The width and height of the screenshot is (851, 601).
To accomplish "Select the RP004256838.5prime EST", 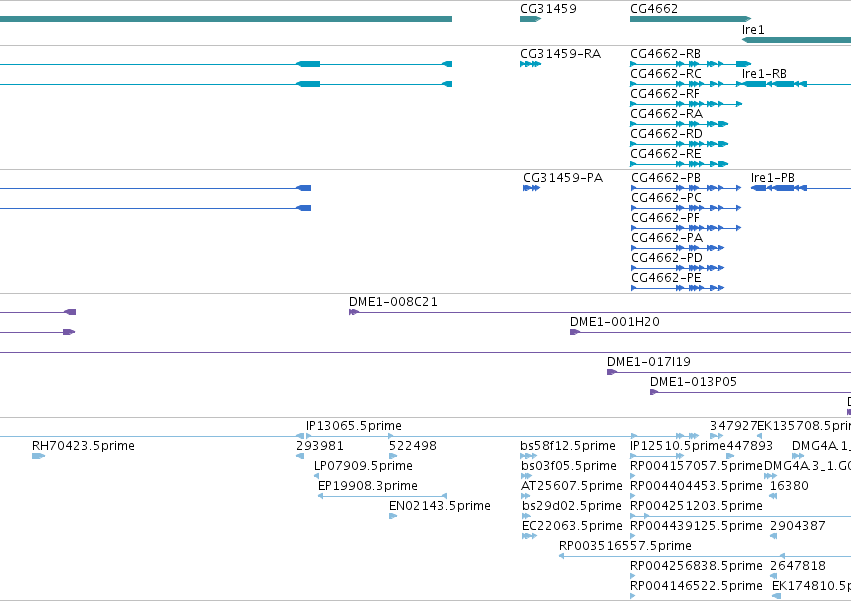I will [x=696, y=566].
